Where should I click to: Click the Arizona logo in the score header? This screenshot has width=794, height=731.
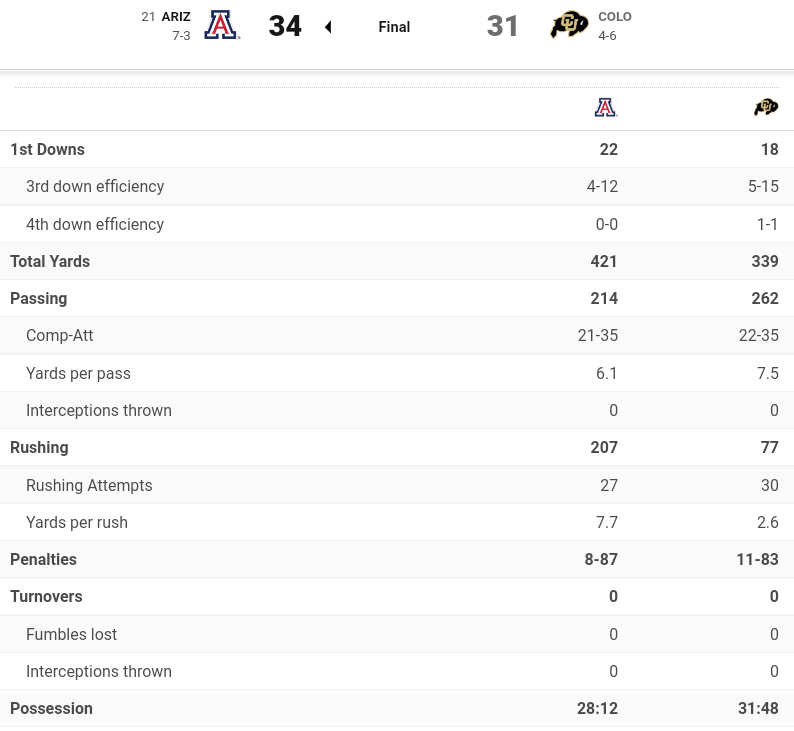pyautogui.click(x=222, y=25)
